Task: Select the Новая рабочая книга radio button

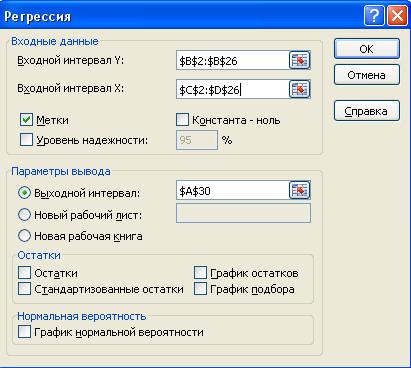Action: click(x=24, y=236)
